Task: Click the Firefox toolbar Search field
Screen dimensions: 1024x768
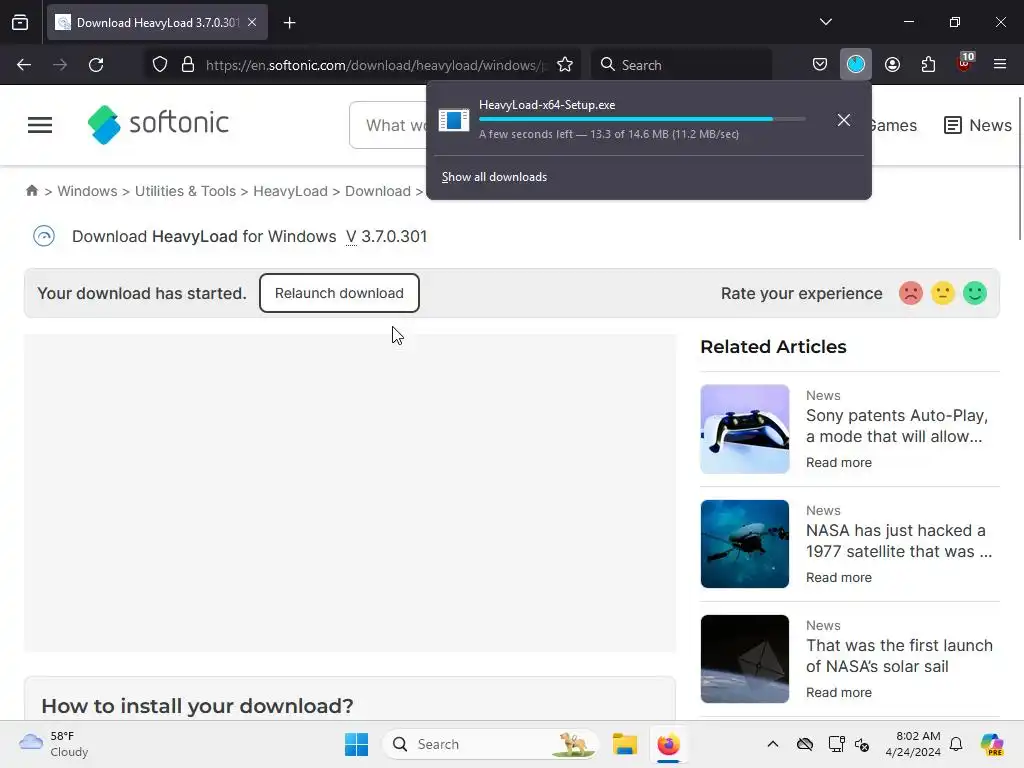Action: click(682, 65)
